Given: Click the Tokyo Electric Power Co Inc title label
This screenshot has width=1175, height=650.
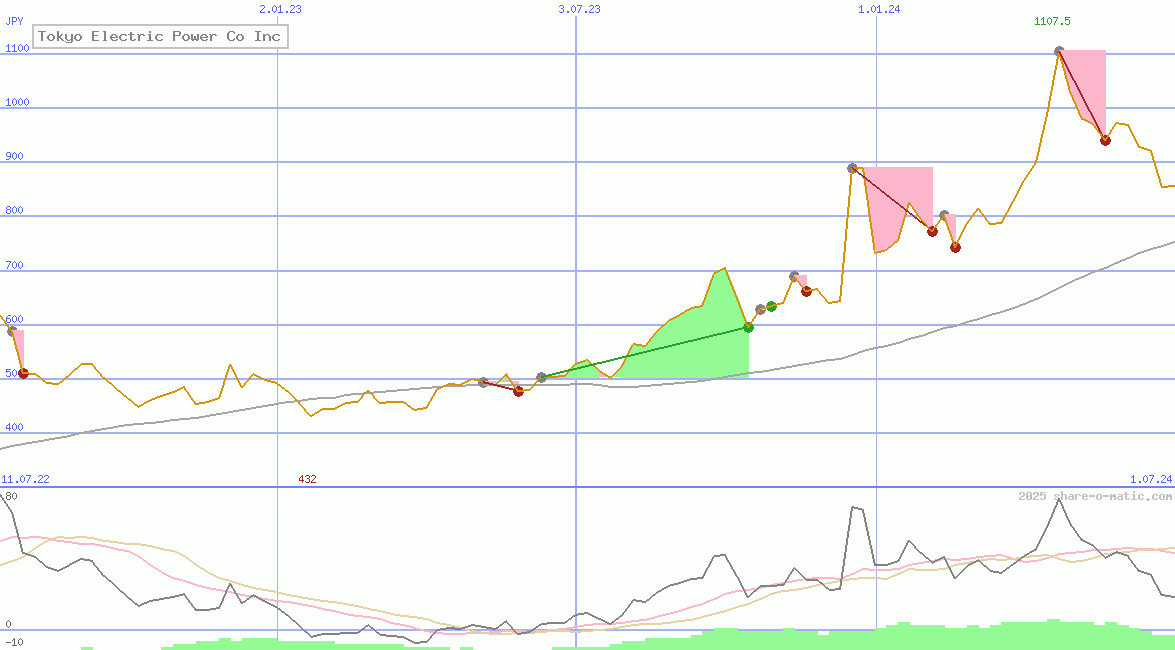Looking at the screenshot, I should click(160, 36).
